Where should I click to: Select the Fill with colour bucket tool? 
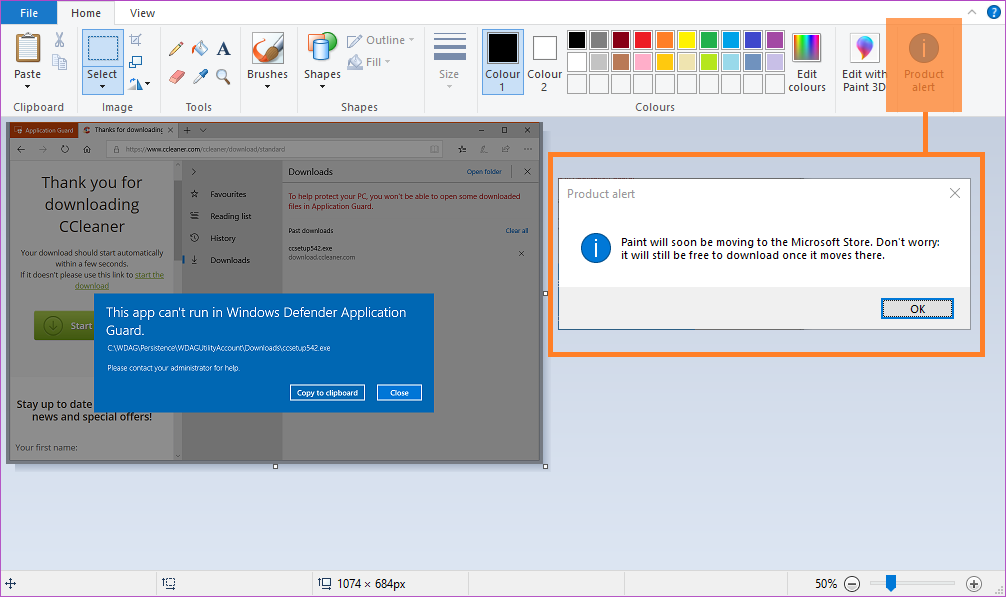tap(200, 48)
